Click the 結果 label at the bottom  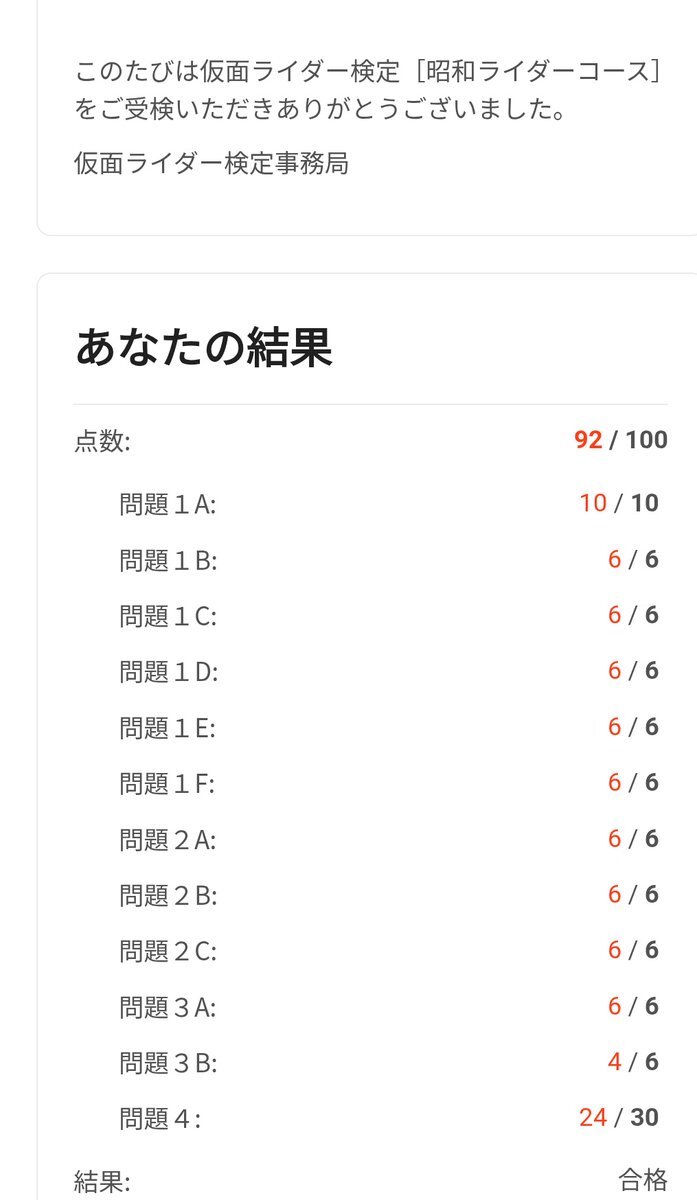tap(102, 1182)
